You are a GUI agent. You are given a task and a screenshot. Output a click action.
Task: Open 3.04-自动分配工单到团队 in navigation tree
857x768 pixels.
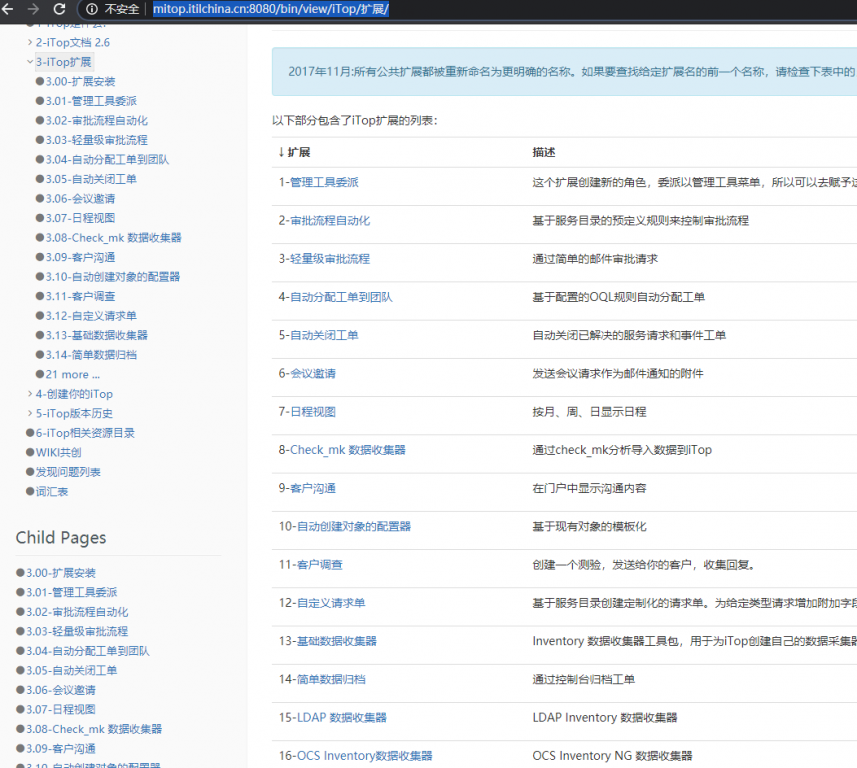pos(107,160)
